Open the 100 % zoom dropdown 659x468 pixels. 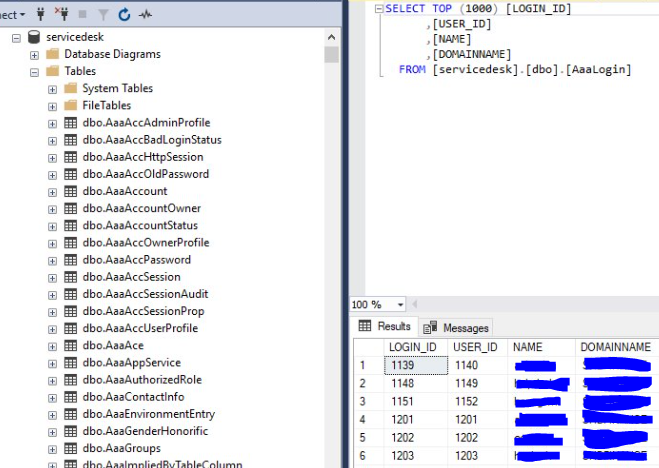pyautogui.click(x=401, y=304)
